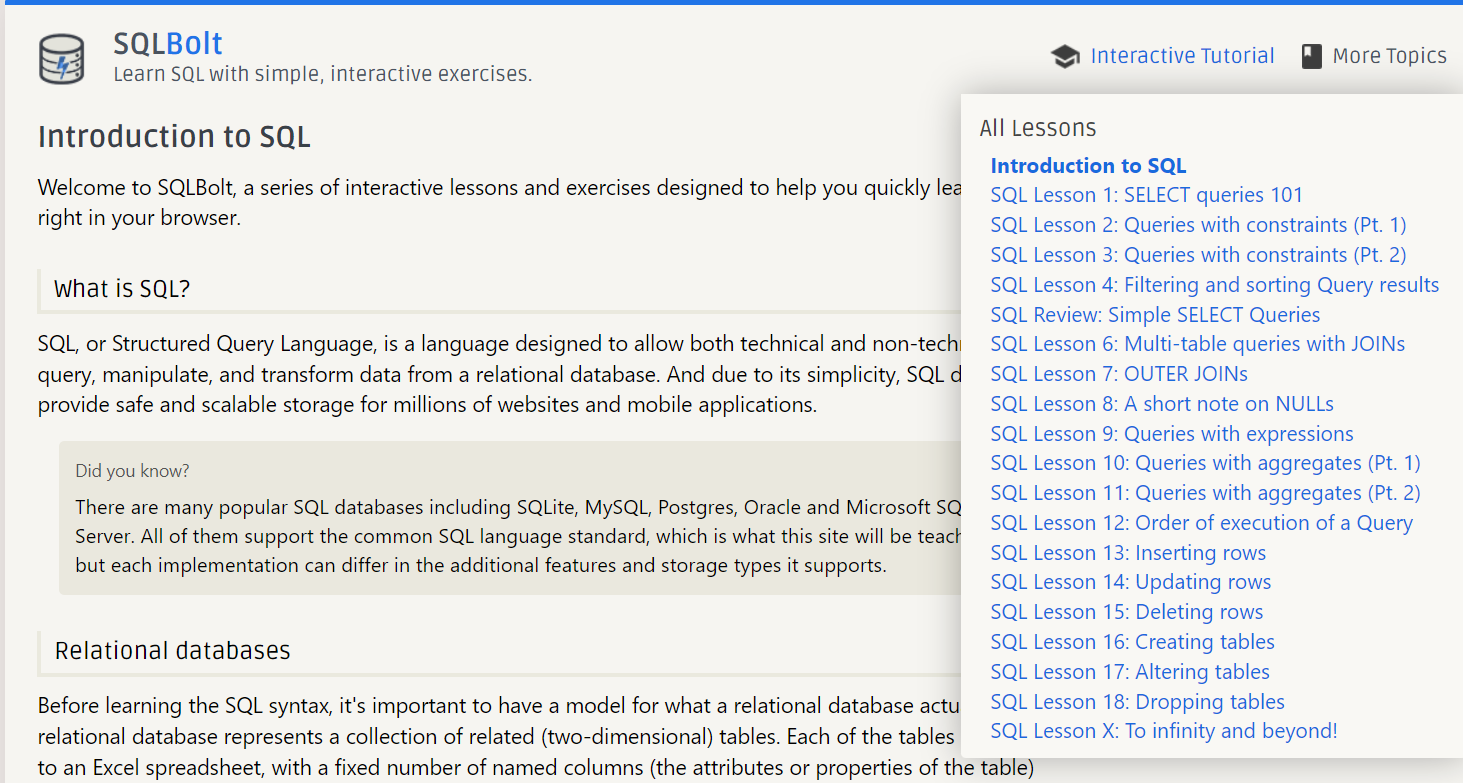
Task: Open SQL Lesson 15: Deleting rows
Action: pos(1127,612)
